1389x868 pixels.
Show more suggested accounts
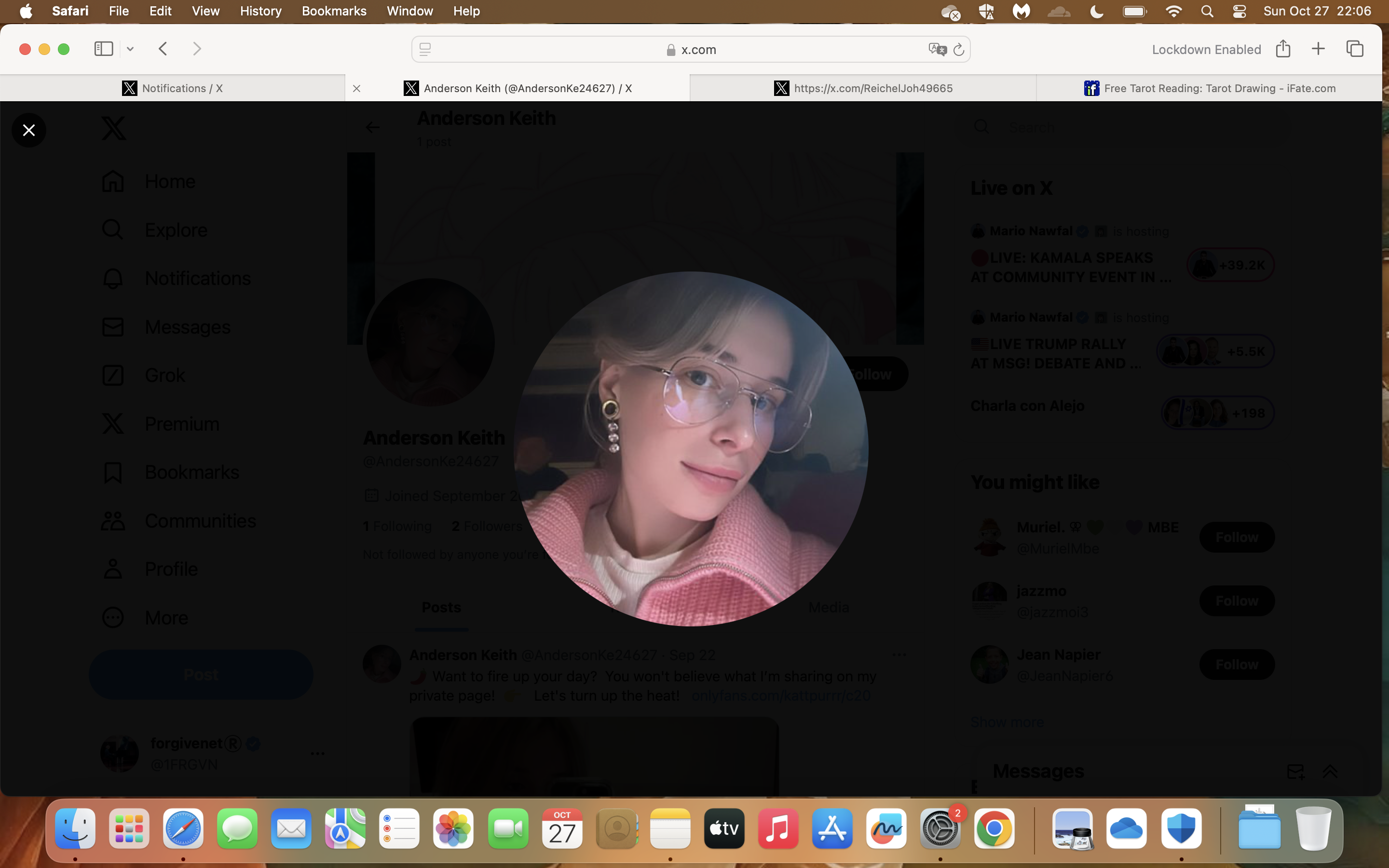click(1007, 722)
